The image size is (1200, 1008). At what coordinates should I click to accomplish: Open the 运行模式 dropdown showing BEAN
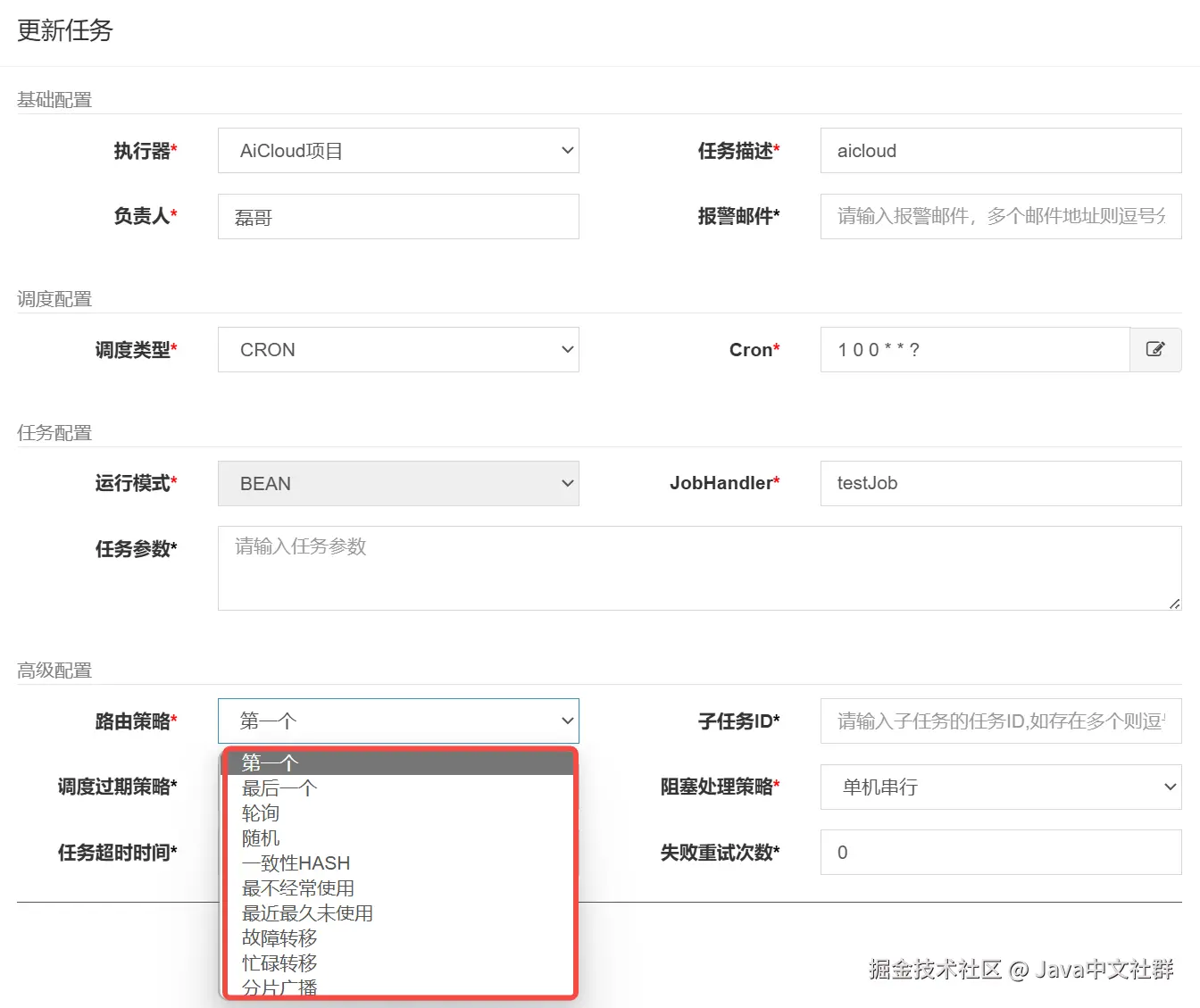pos(398,483)
